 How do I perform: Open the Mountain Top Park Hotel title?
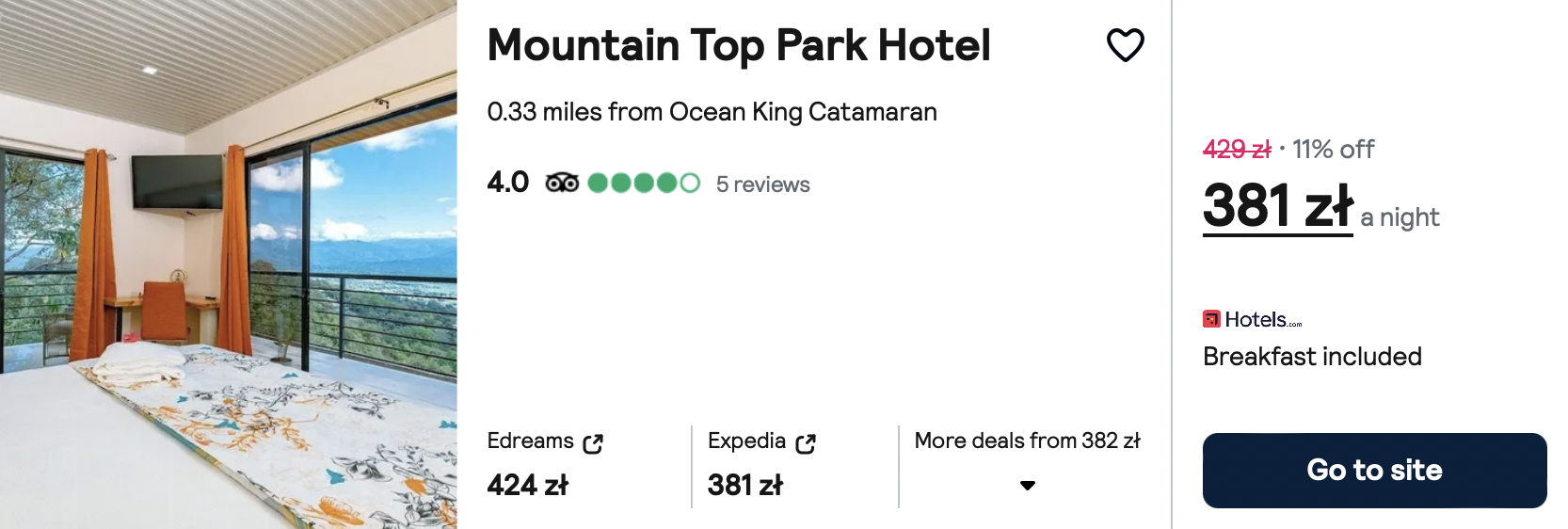(x=739, y=45)
